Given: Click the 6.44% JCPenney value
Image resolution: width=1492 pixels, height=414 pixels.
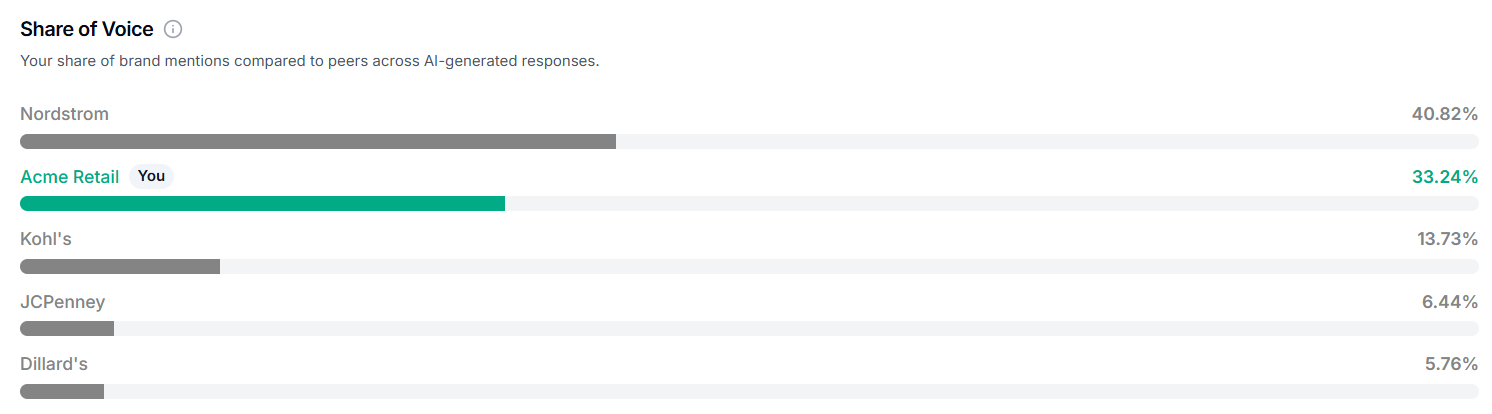Looking at the screenshot, I should point(1450,302).
